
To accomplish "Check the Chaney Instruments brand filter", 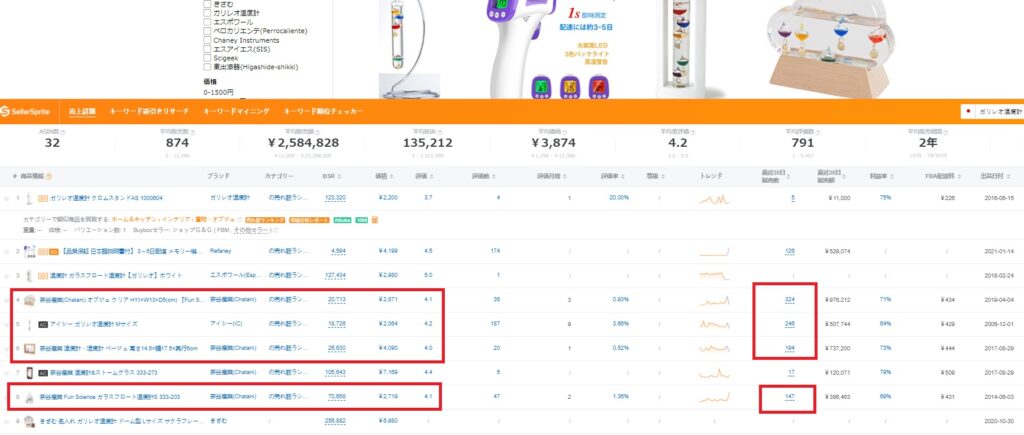I will tap(207, 40).
